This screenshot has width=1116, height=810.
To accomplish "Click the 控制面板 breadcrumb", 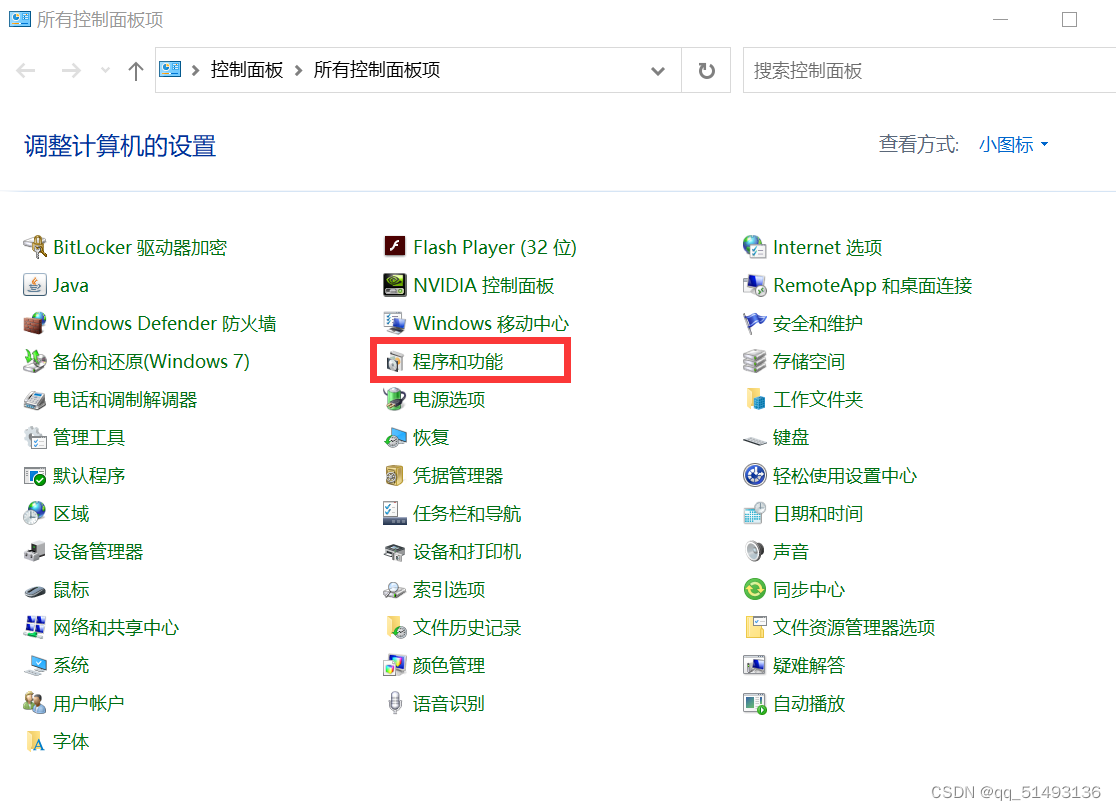I will point(246,70).
